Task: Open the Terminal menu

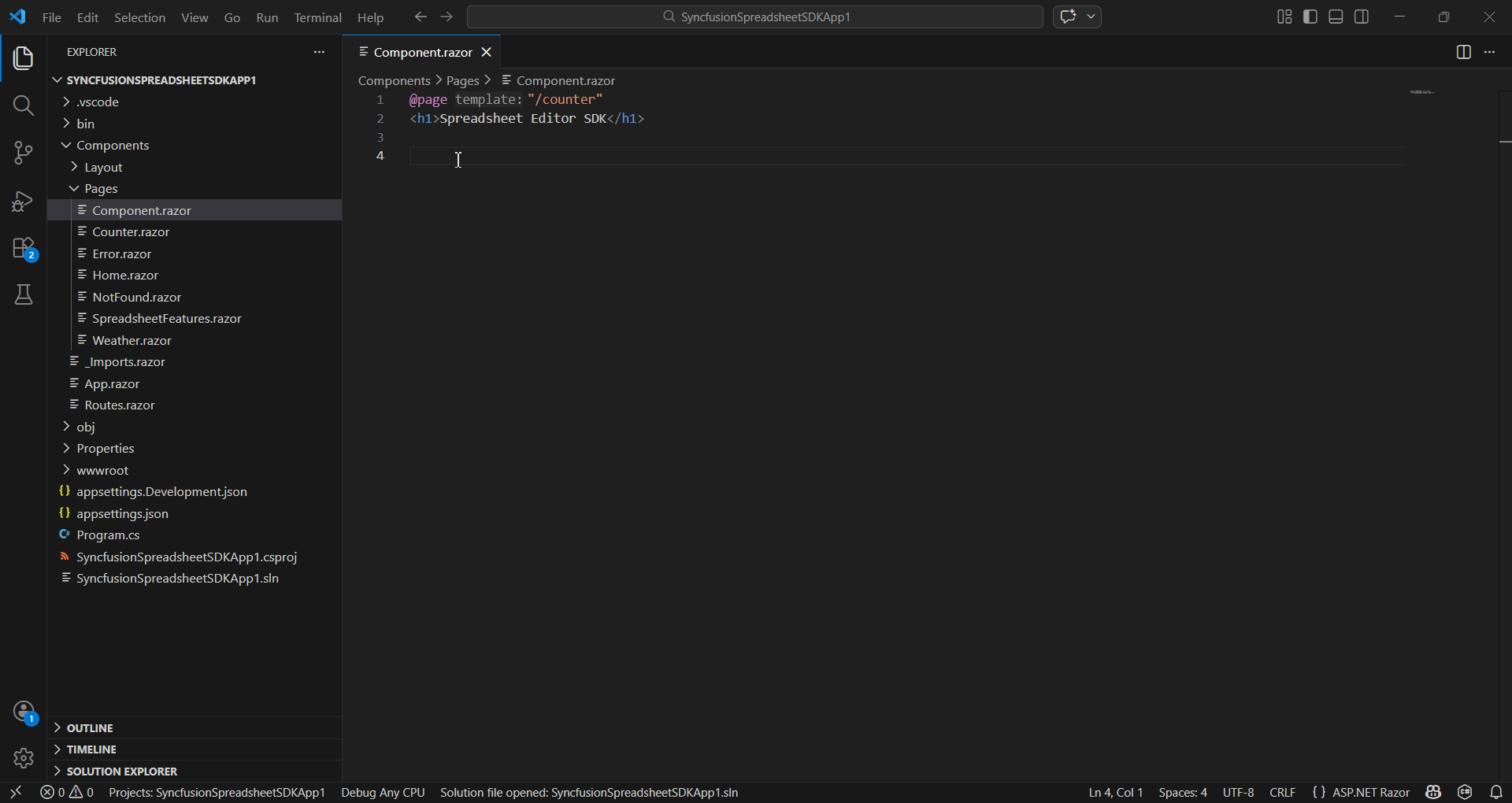Action: [x=317, y=17]
